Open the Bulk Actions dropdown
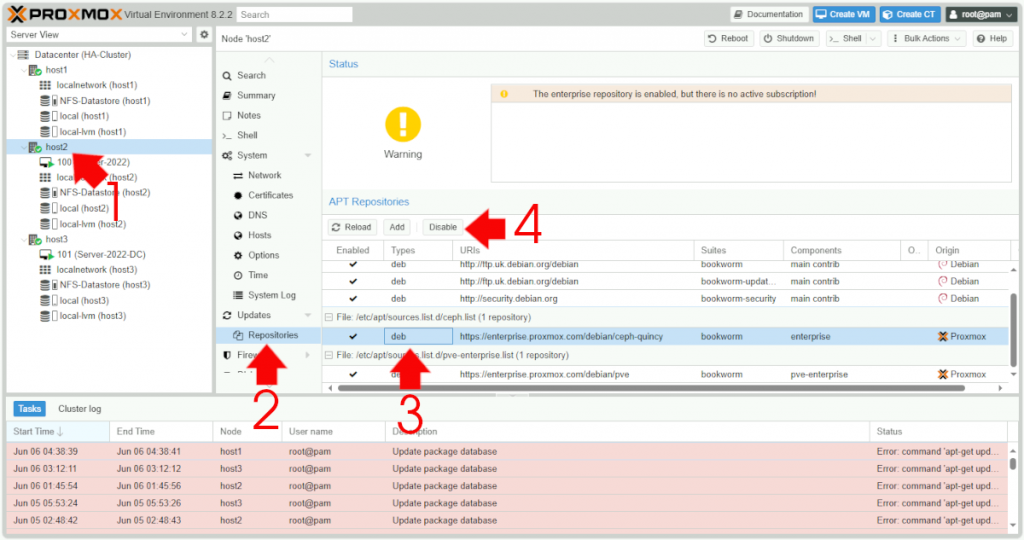 coord(926,39)
